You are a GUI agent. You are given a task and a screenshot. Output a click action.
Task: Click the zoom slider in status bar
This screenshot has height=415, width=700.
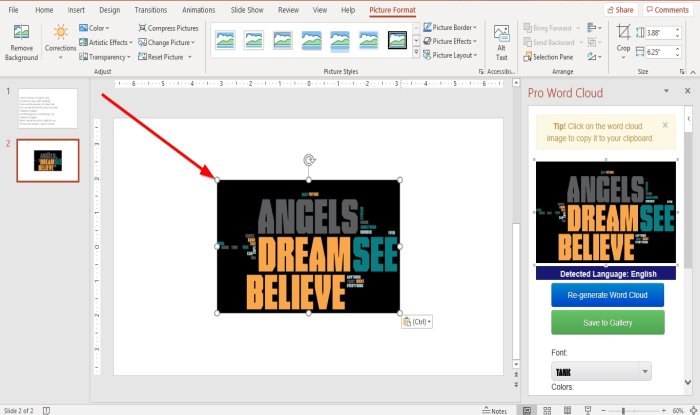pos(623,411)
